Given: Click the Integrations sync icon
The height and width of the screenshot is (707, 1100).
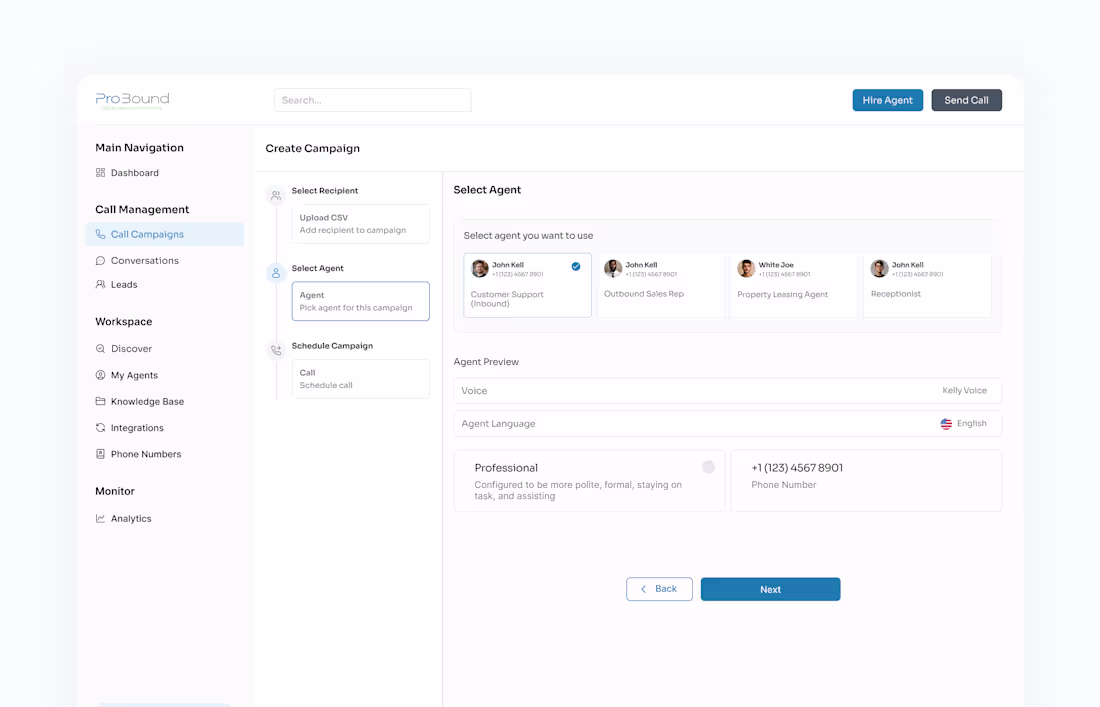Looking at the screenshot, I should tap(100, 427).
